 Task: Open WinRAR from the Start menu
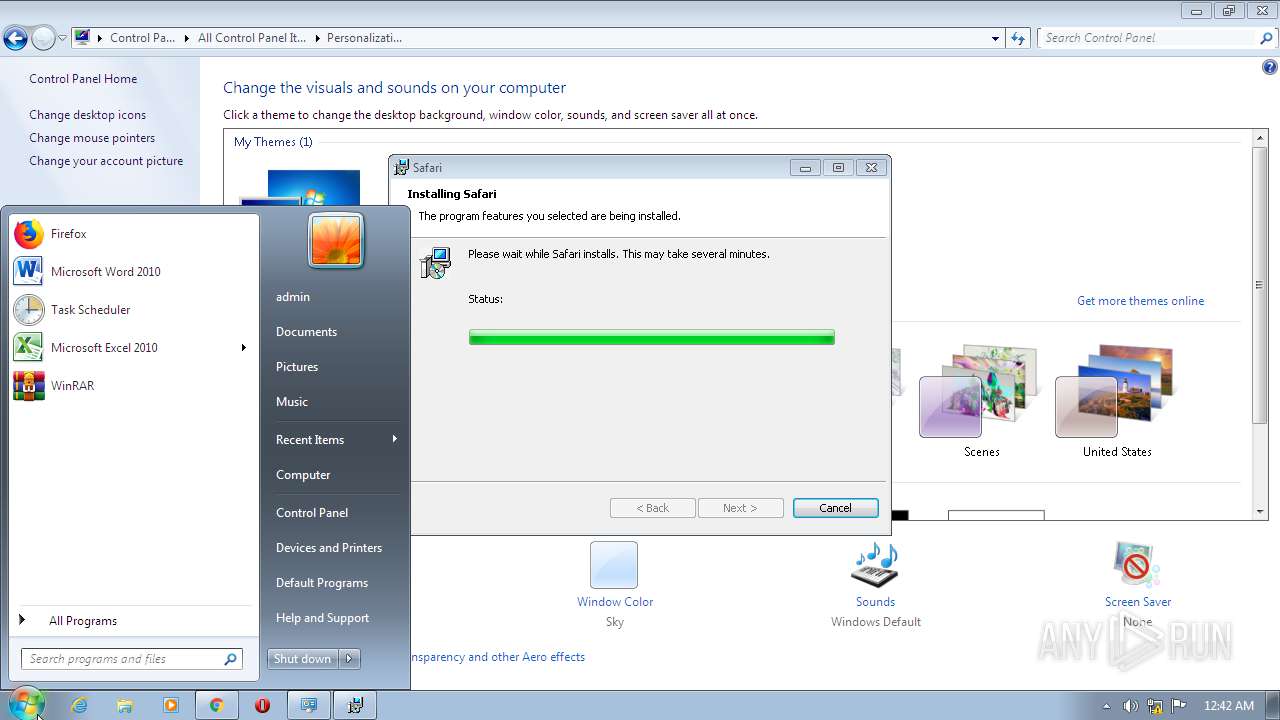pyautogui.click(x=133, y=386)
